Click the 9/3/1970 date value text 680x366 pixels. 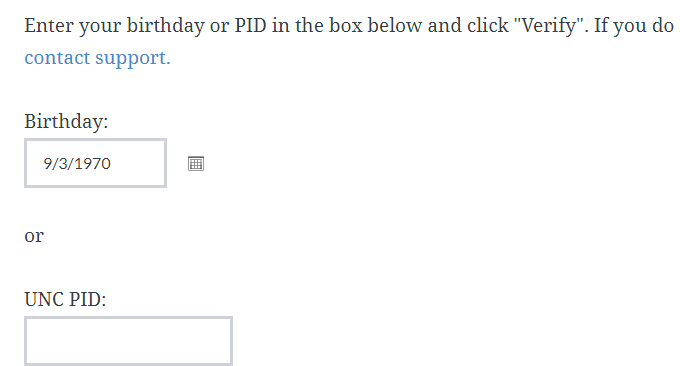(x=77, y=163)
